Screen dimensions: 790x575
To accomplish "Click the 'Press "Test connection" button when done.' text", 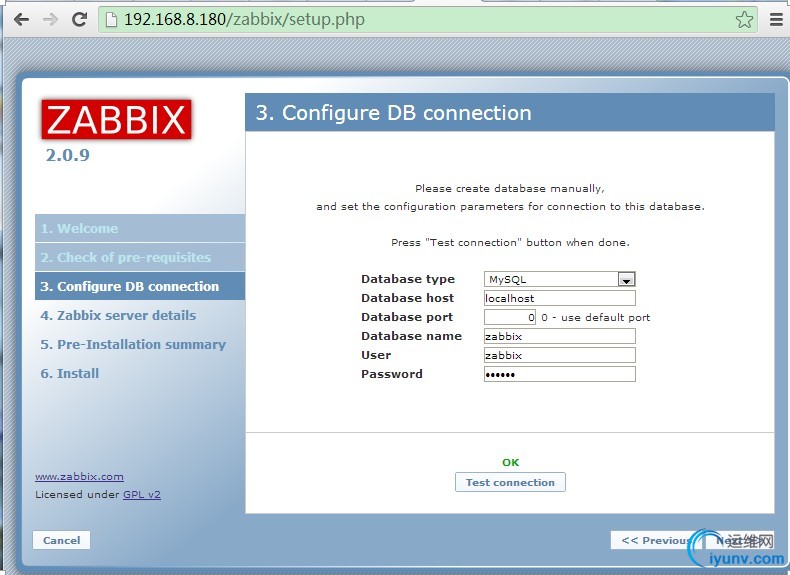I will click(510, 242).
